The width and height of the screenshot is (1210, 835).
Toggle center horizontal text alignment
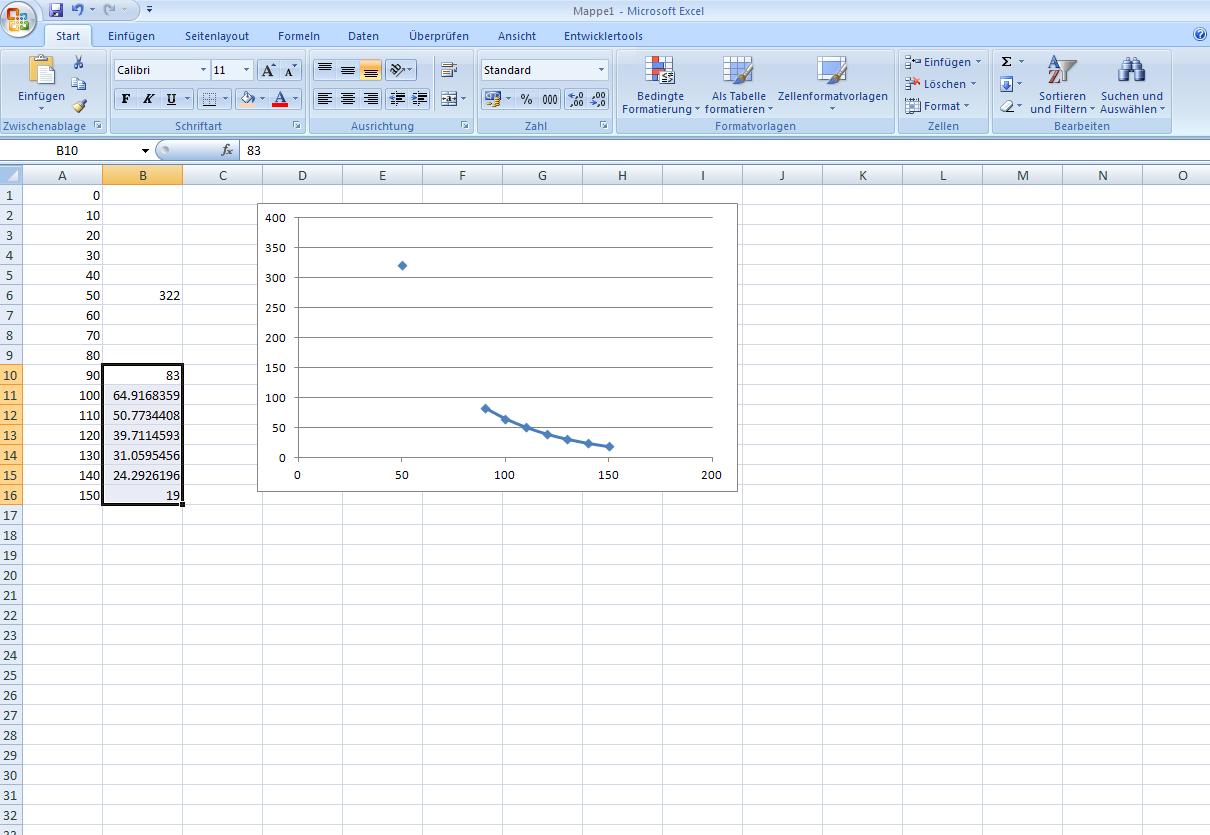[348, 99]
